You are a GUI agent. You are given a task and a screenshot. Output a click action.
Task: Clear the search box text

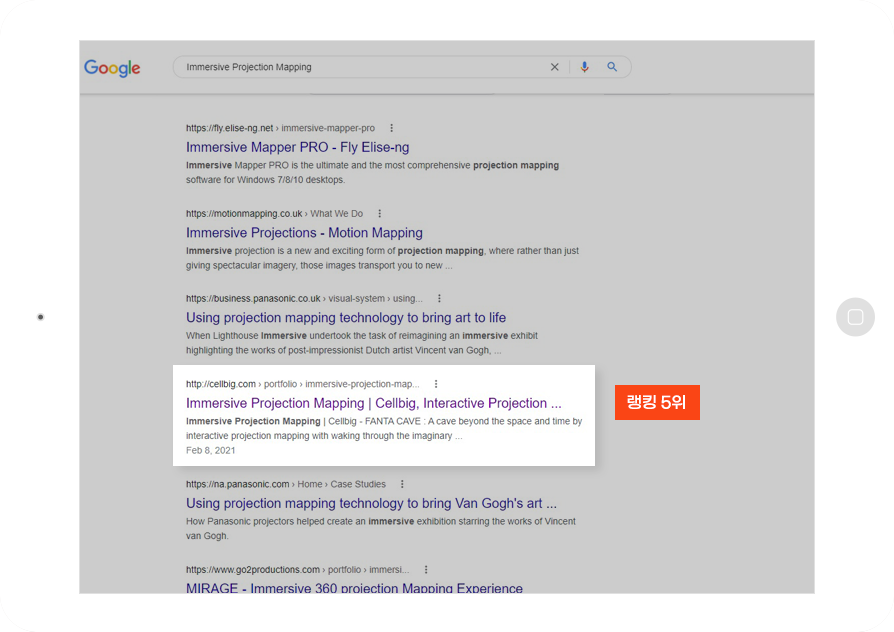tap(554, 67)
